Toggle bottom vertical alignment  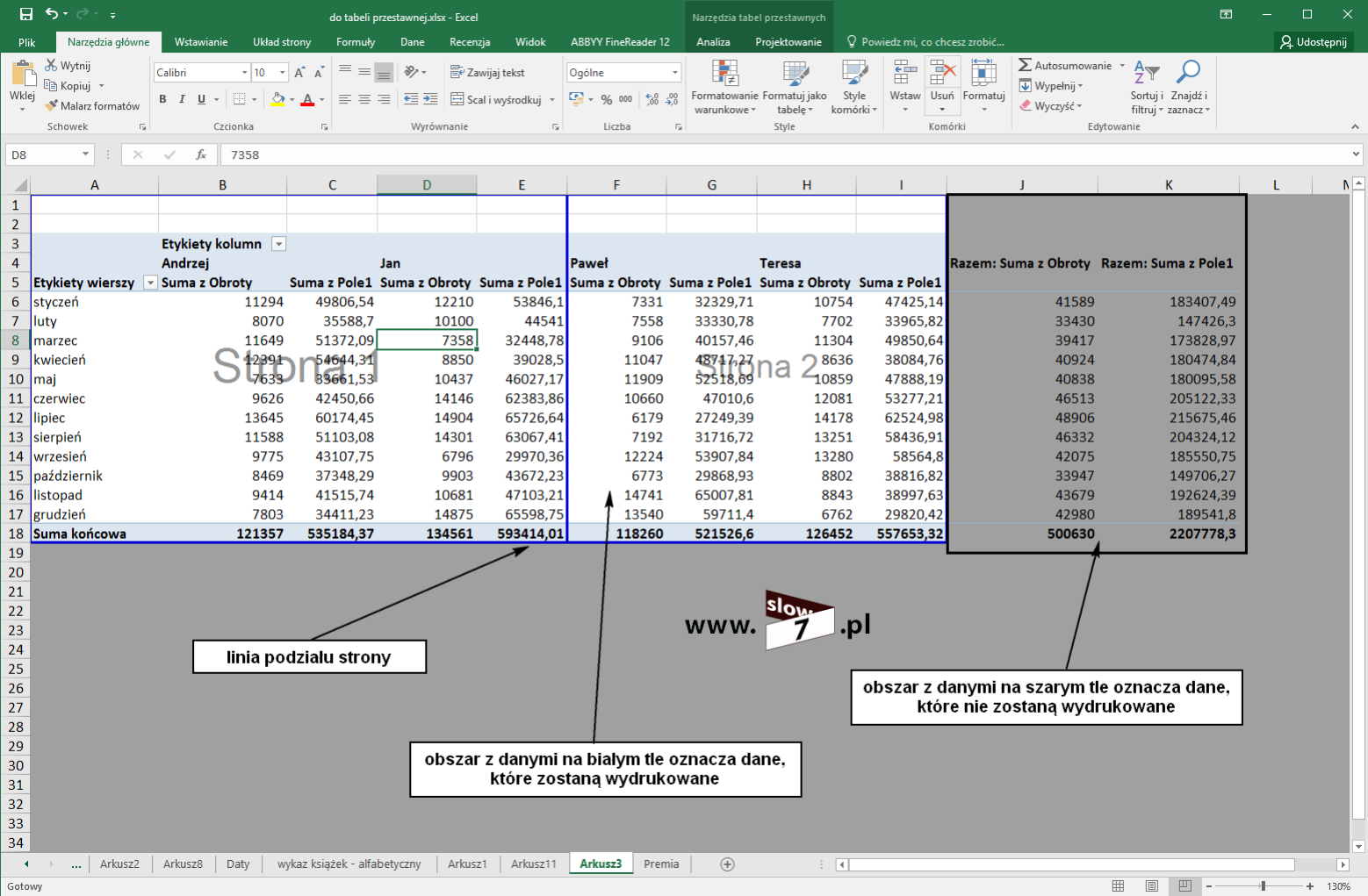(384, 72)
